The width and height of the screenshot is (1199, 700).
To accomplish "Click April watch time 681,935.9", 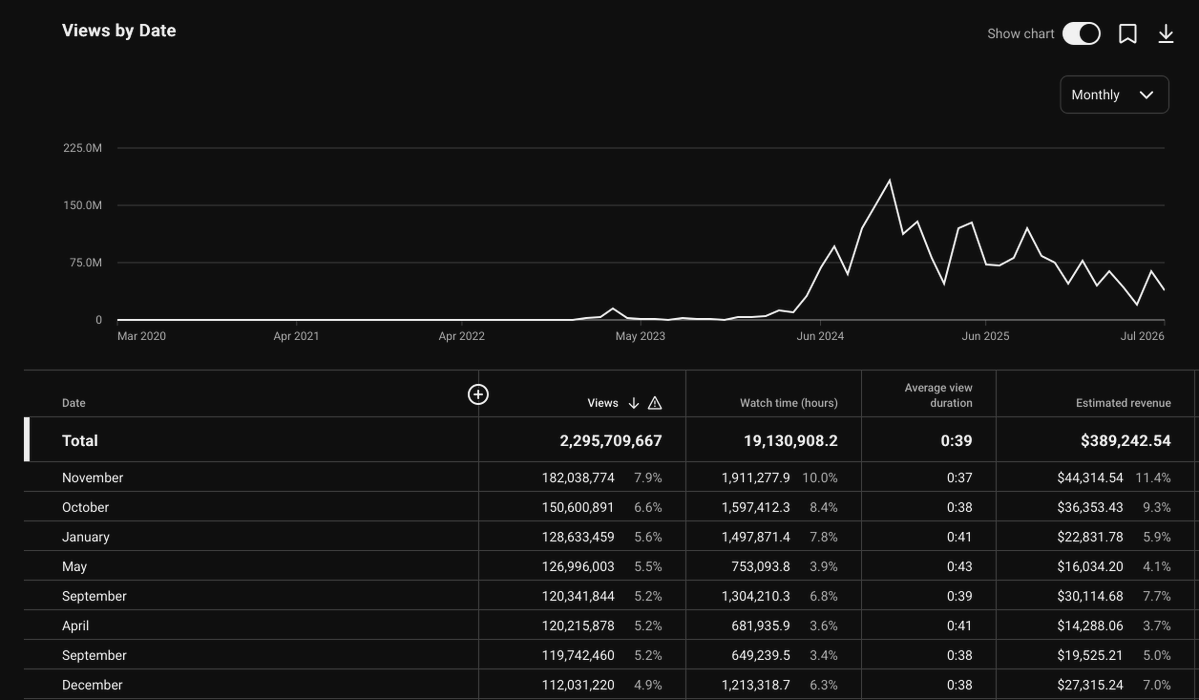I will [760, 626].
